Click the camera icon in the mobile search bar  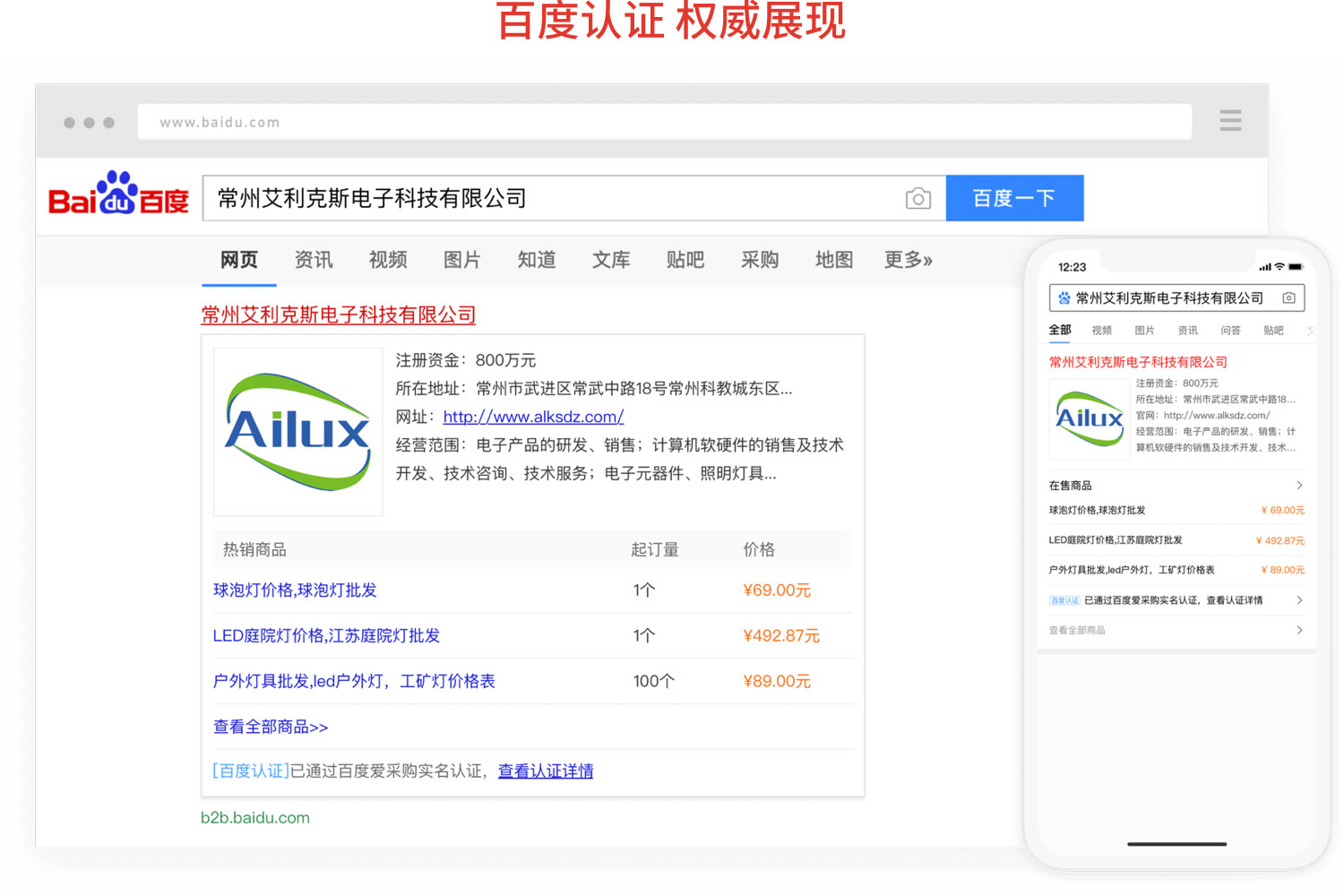point(1288,297)
